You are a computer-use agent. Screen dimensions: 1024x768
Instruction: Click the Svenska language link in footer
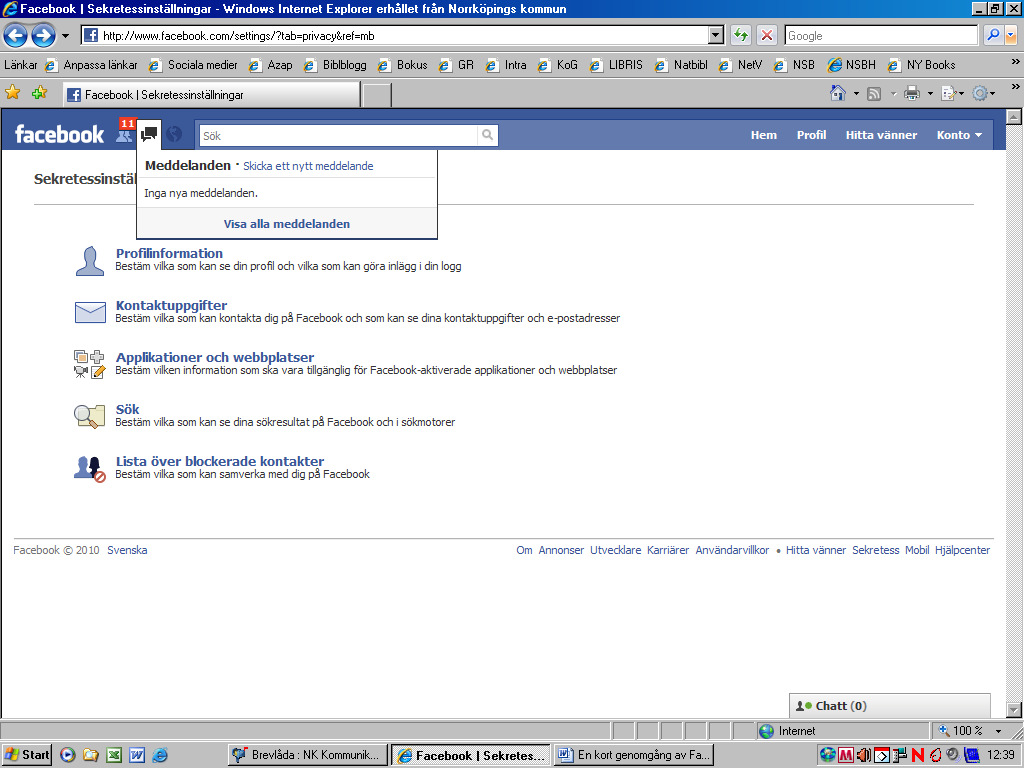point(127,550)
